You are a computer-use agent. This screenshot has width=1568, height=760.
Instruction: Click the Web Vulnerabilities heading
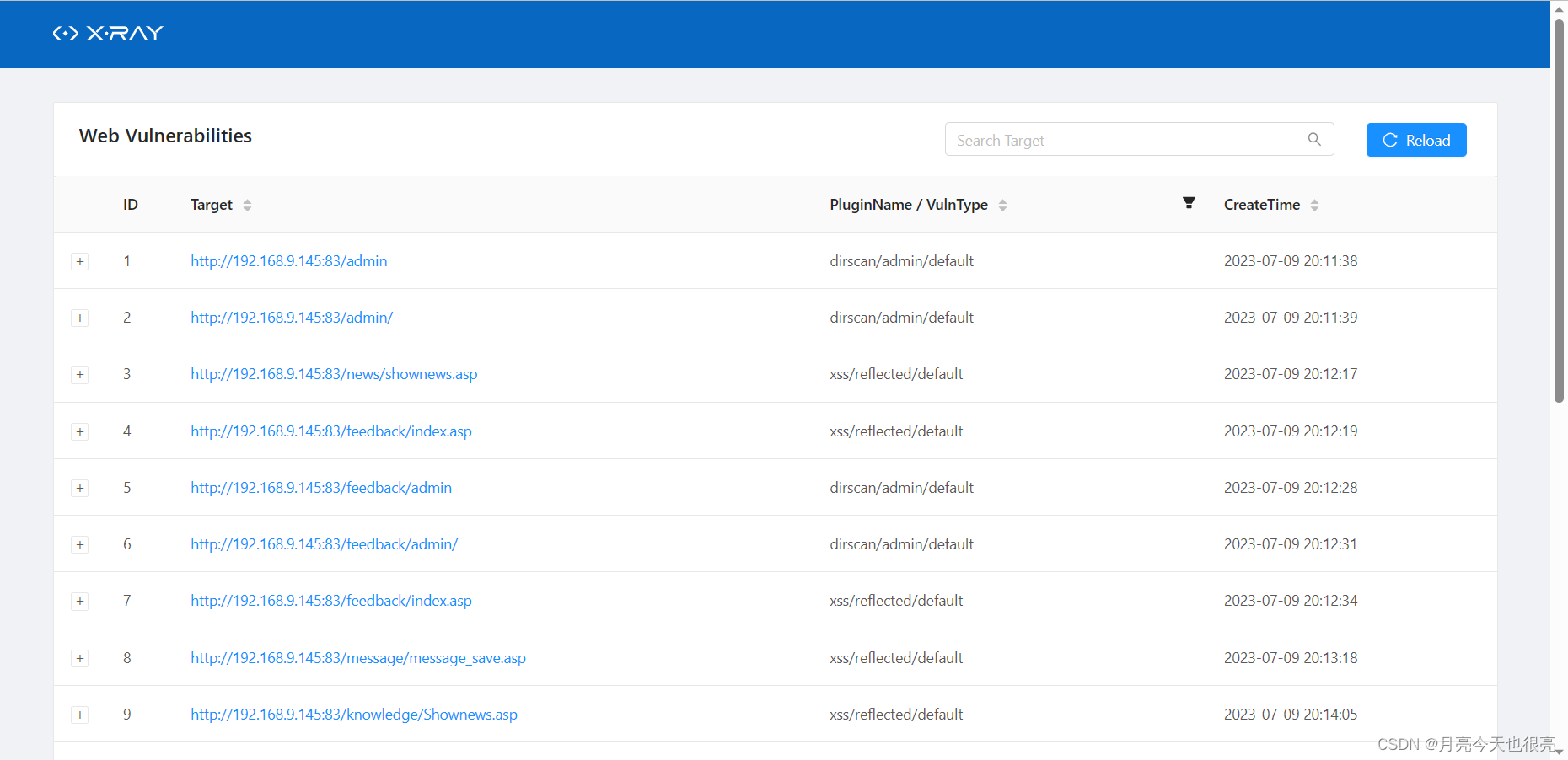[x=165, y=136]
